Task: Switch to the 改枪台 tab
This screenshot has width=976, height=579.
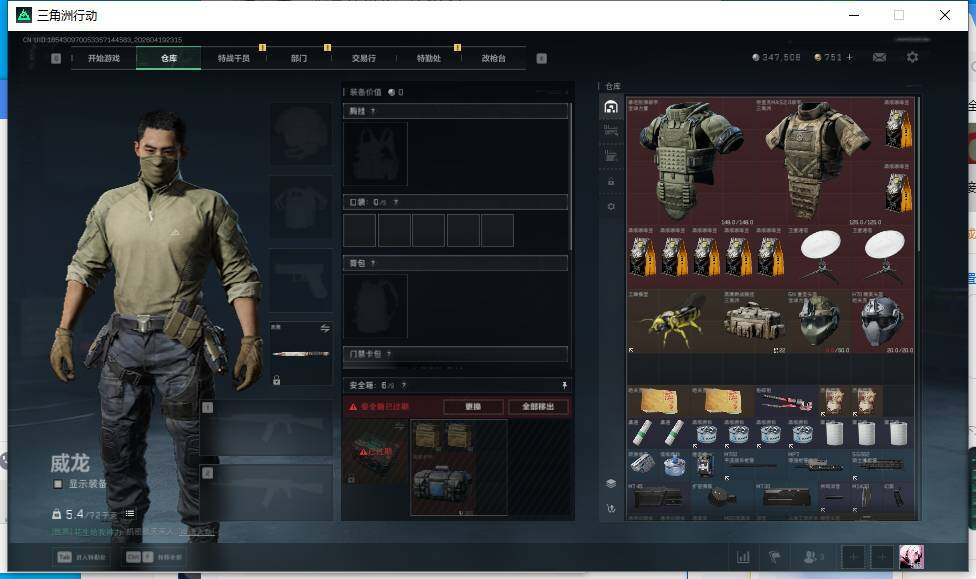Action: point(494,58)
